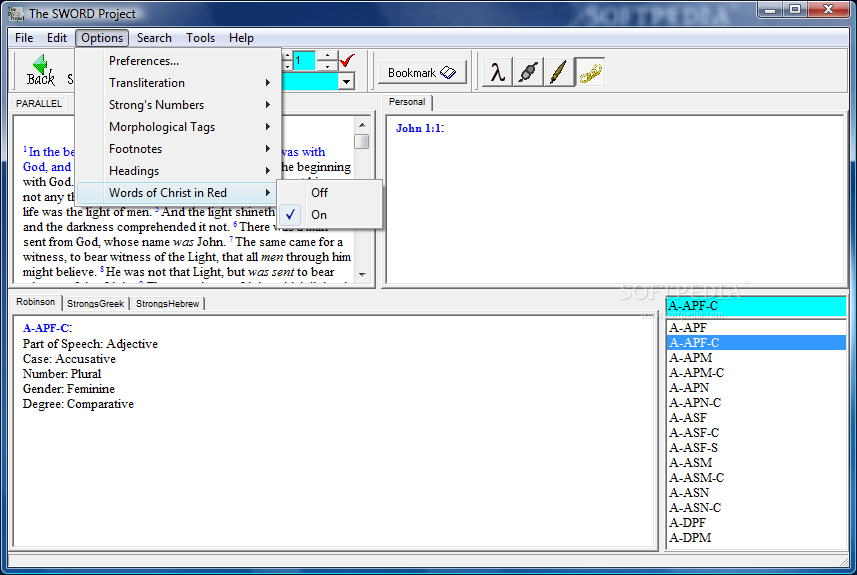This screenshot has height=575, width=857.
Task: Select A-APN in the key list
Action: pos(756,388)
